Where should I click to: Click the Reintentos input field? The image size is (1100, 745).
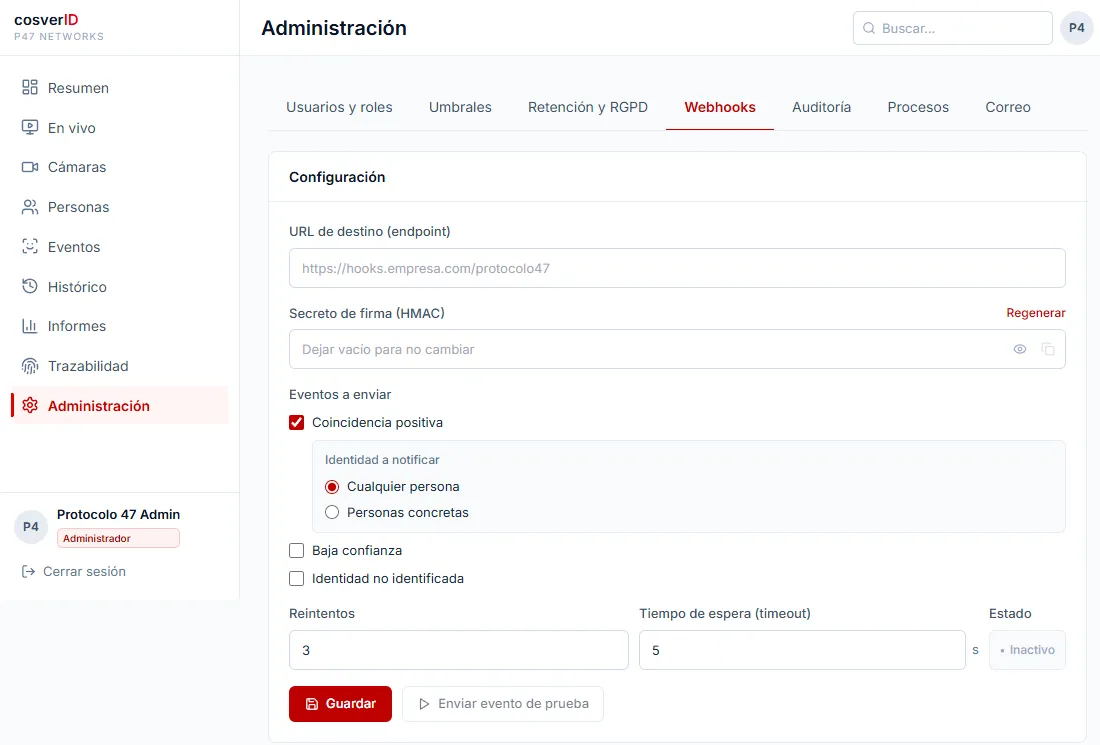coord(459,650)
